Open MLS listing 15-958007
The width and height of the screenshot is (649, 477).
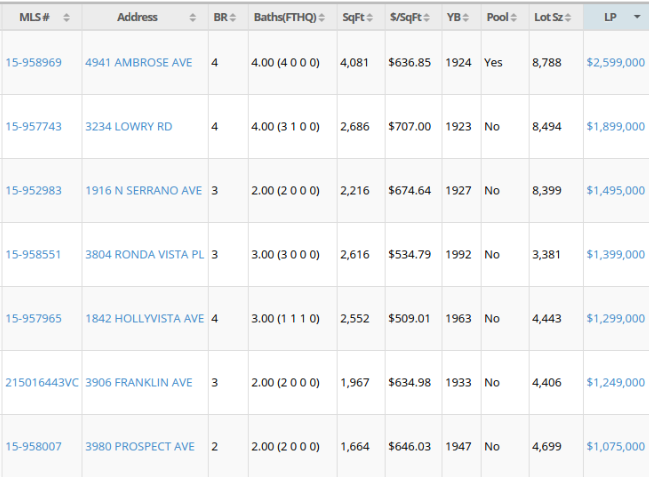pos(34,447)
